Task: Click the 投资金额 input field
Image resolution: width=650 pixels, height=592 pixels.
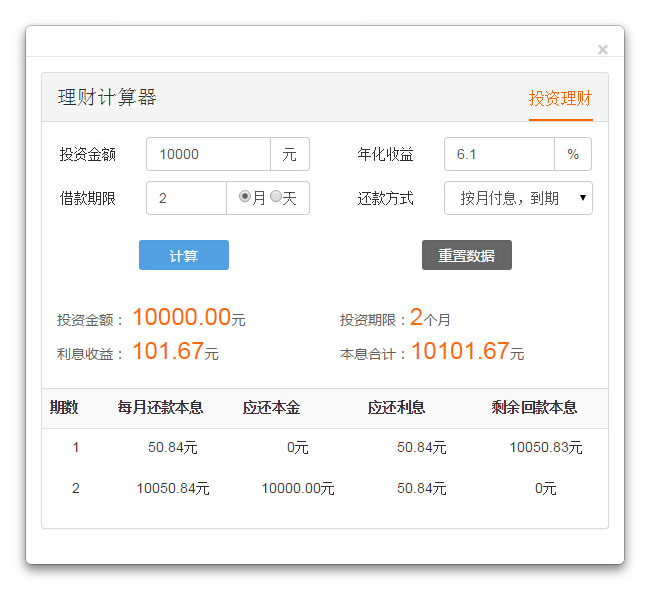Action: (x=208, y=154)
